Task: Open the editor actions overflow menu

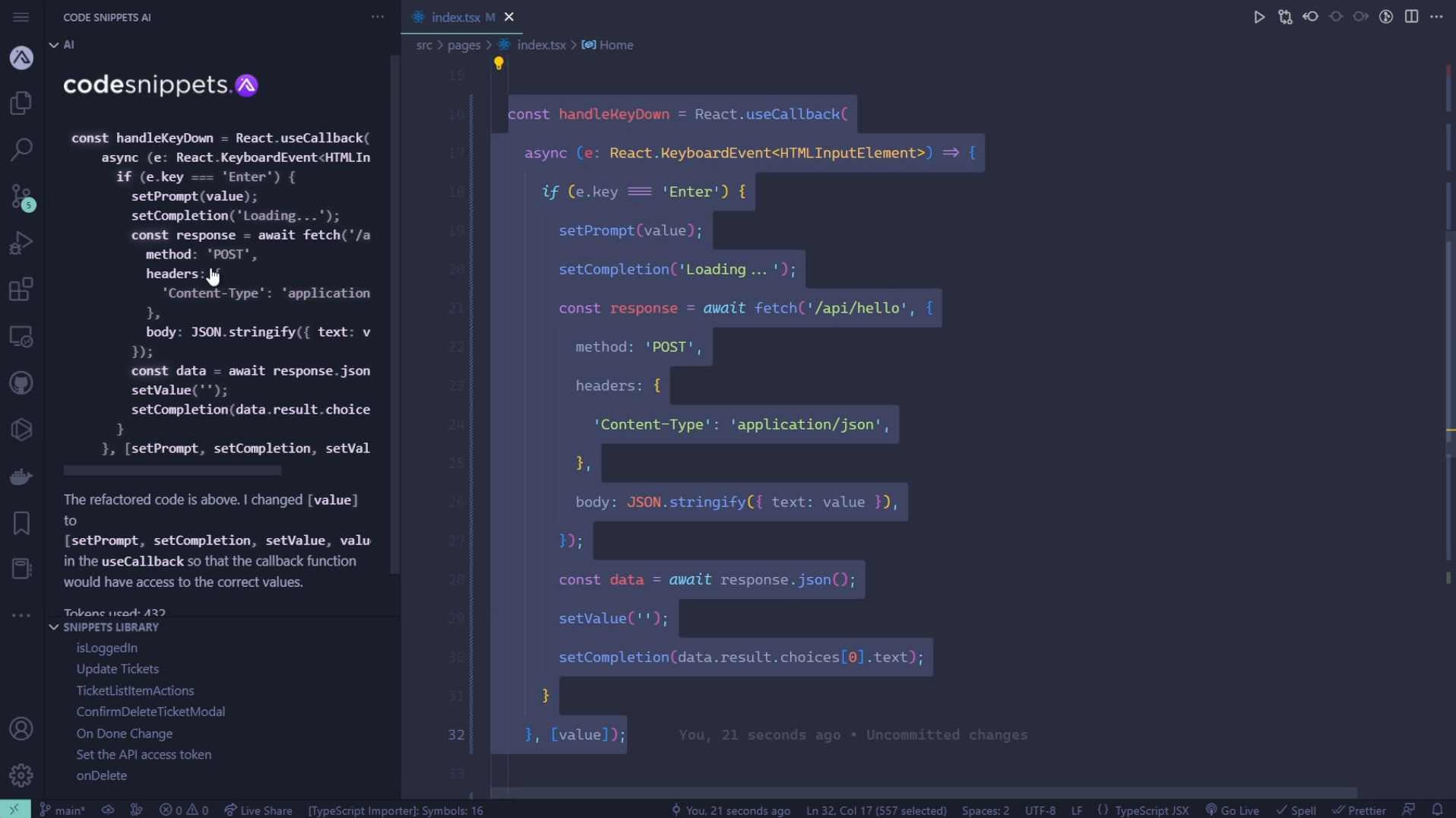Action: click(x=1437, y=16)
